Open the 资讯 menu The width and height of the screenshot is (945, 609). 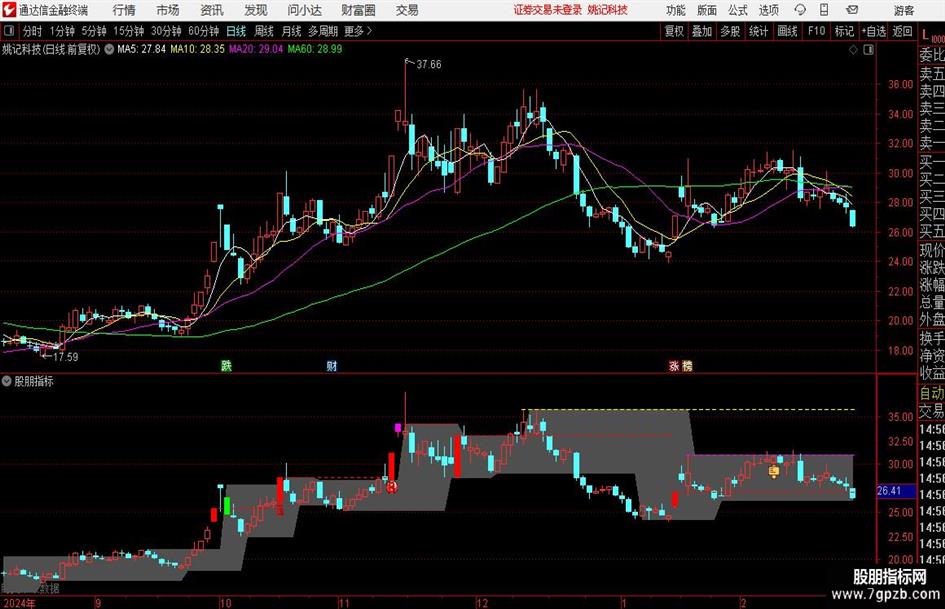point(212,10)
